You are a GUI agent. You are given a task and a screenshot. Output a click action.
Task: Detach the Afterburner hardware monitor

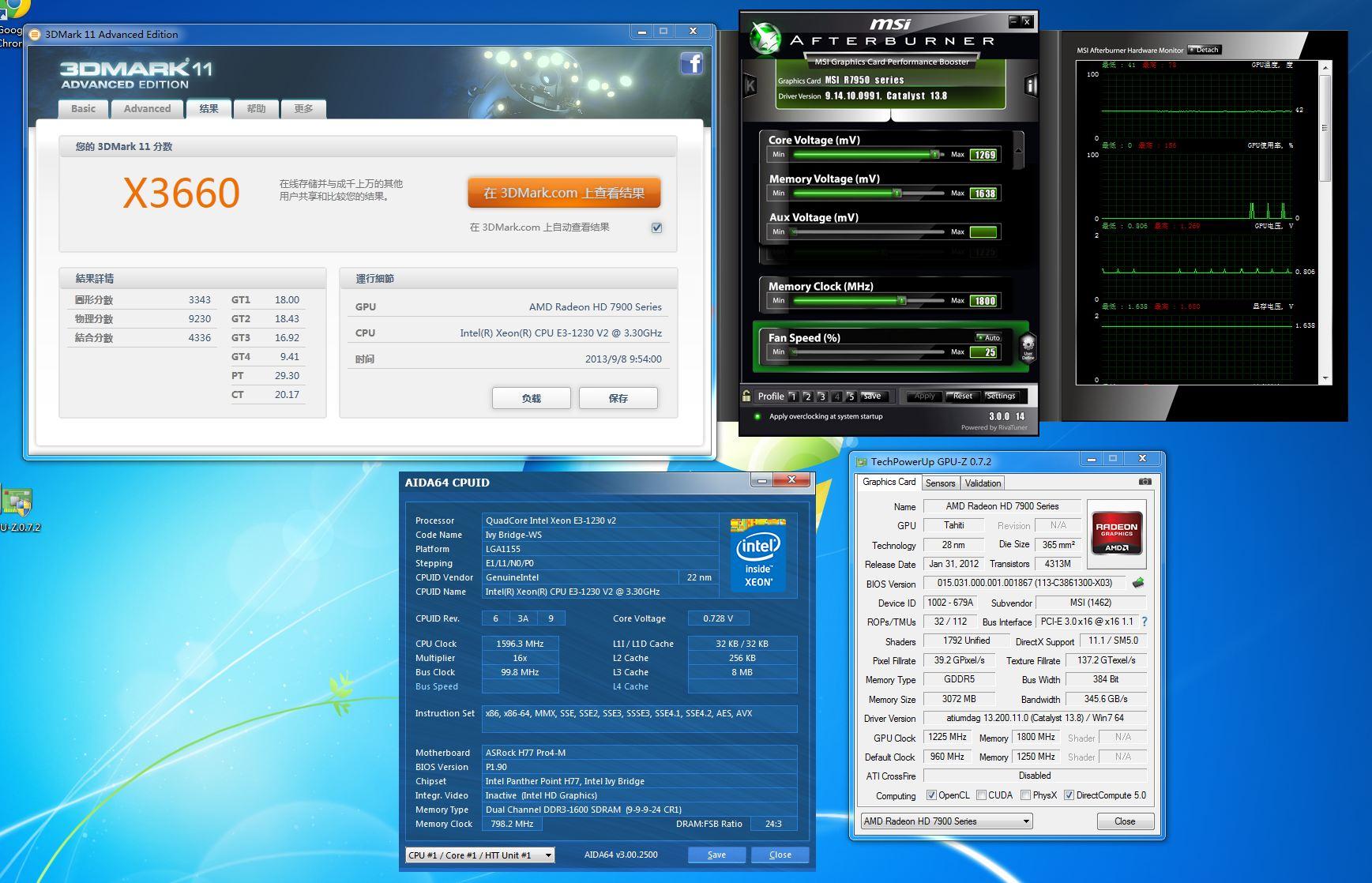coord(1205,50)
